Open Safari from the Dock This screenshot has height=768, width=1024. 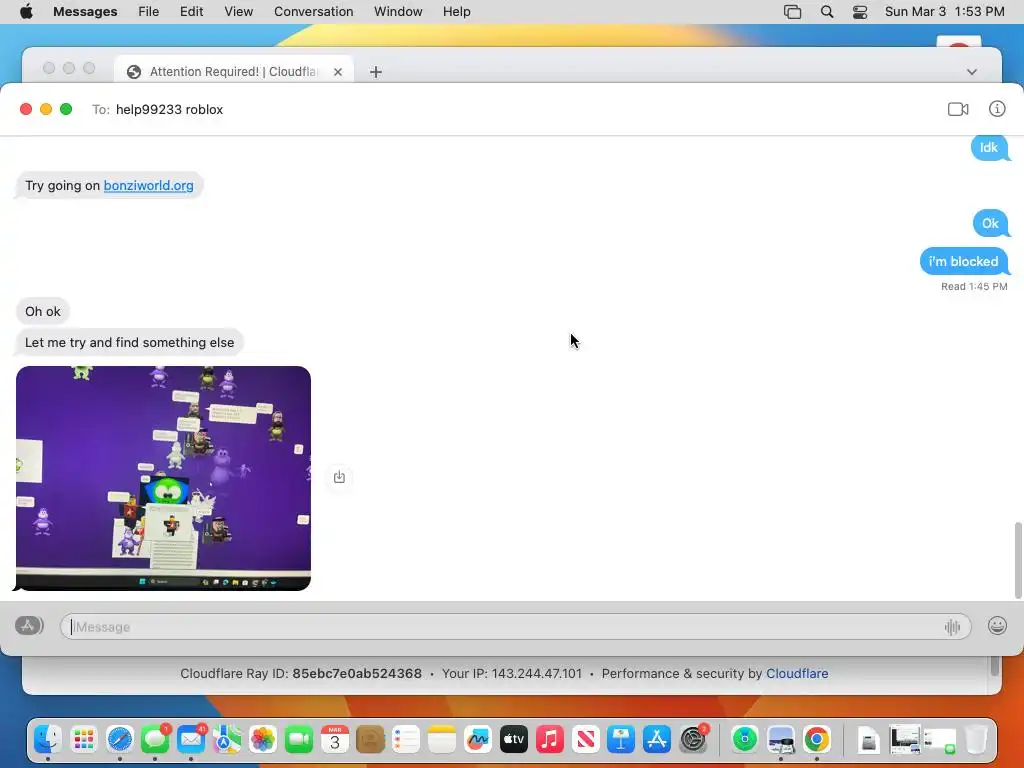point(120,739)
